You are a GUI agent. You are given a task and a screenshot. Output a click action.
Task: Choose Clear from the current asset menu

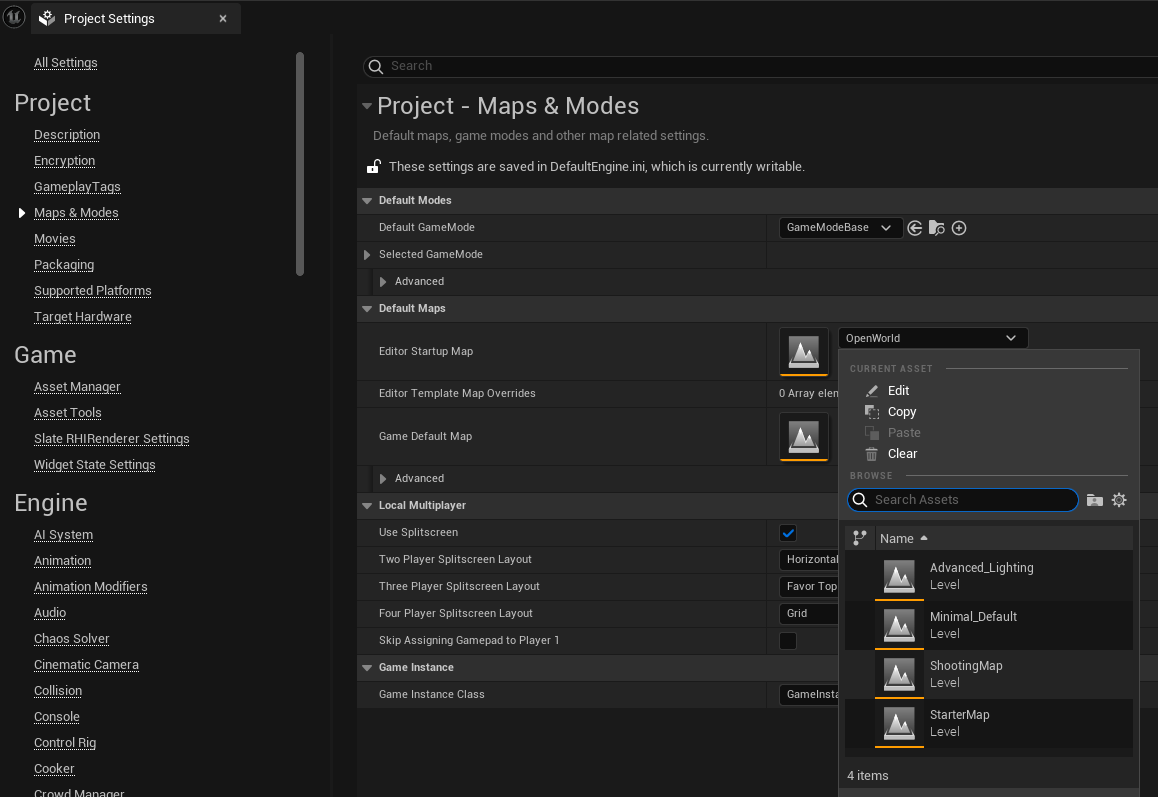(x=902, y=454)
